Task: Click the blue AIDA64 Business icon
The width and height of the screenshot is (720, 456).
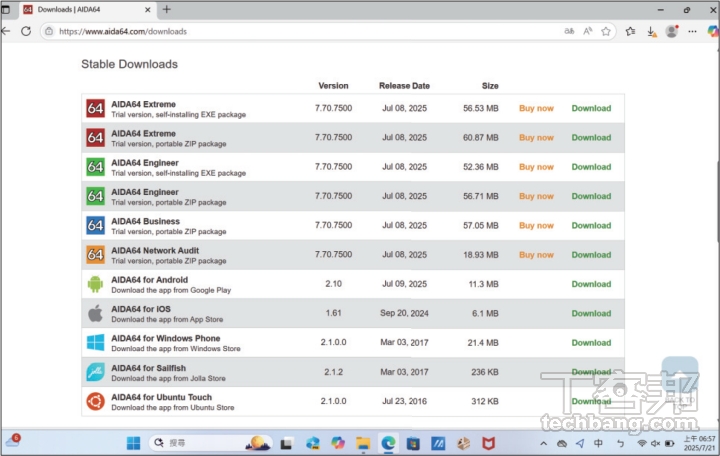Action: (95, 226)
